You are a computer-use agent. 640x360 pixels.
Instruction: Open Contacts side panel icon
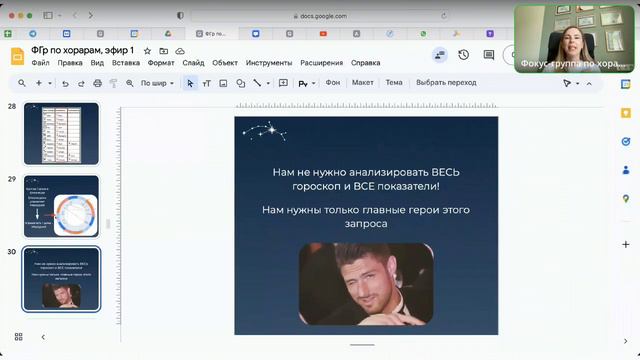(x=626, y=170)
